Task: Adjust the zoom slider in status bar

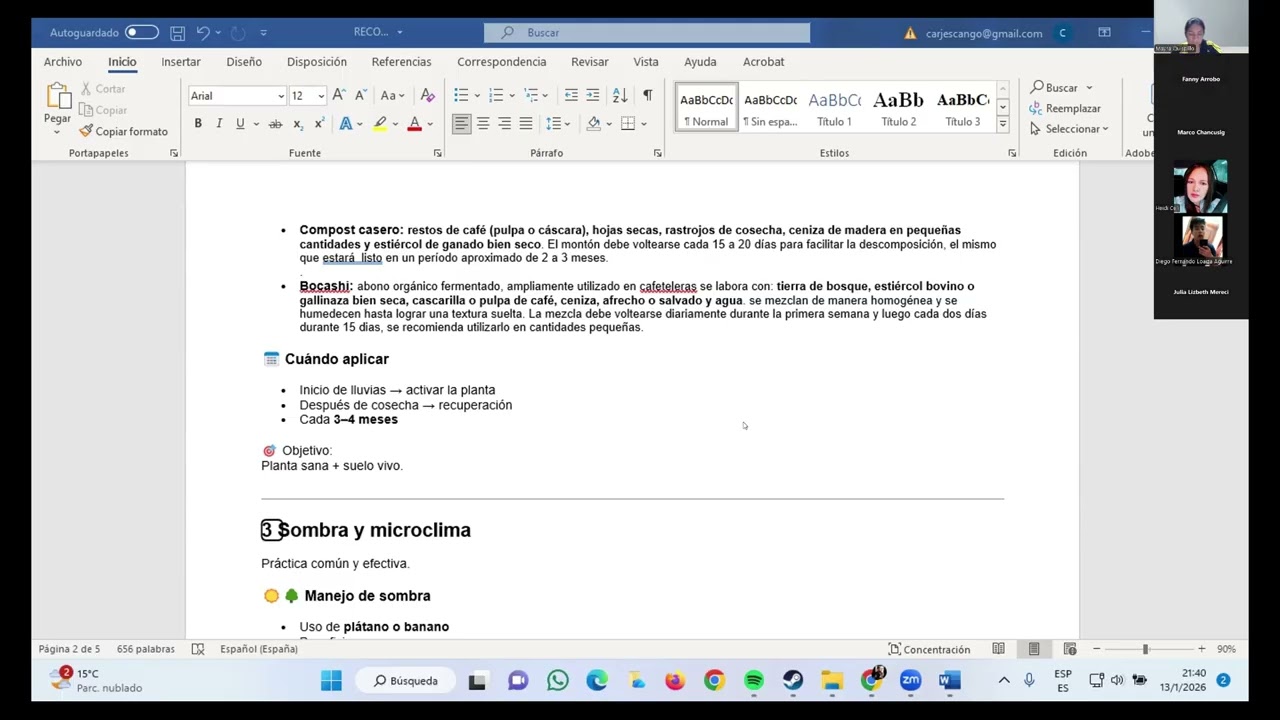Action: pos(1146,649)
